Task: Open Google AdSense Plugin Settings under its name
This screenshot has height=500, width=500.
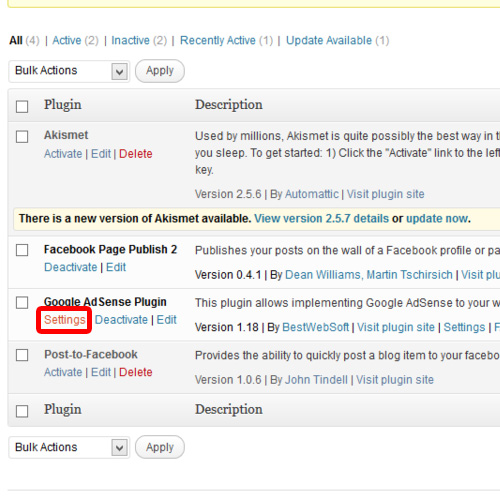Action: click(x=65, y=320)
